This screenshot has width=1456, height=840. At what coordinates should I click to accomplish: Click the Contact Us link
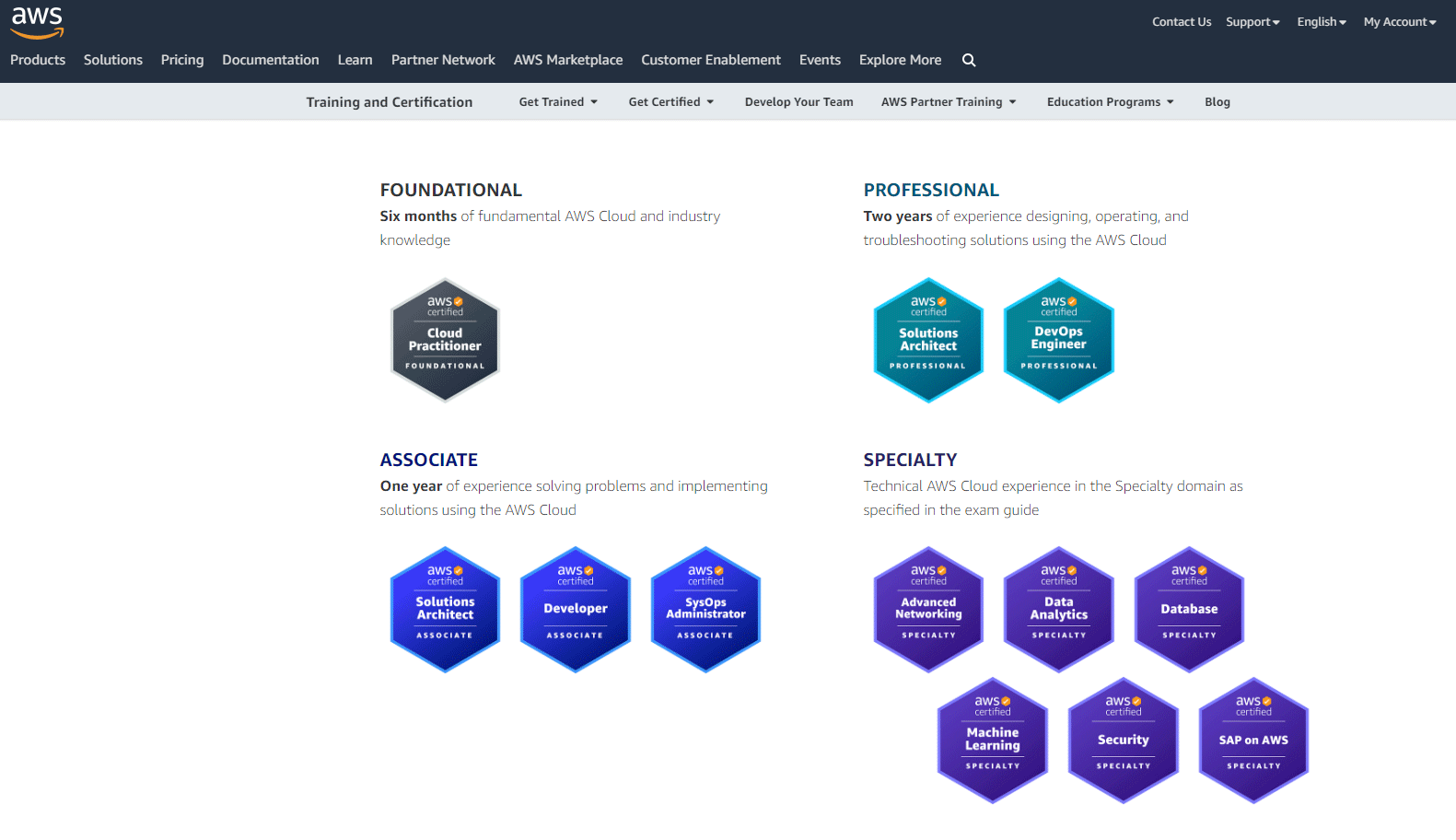[1182, 22]
